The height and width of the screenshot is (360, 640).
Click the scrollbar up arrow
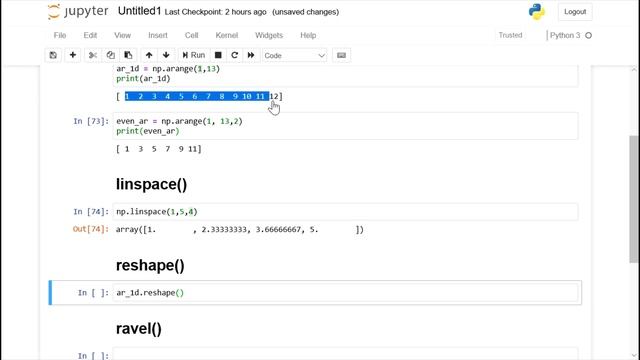pos(634,70)
